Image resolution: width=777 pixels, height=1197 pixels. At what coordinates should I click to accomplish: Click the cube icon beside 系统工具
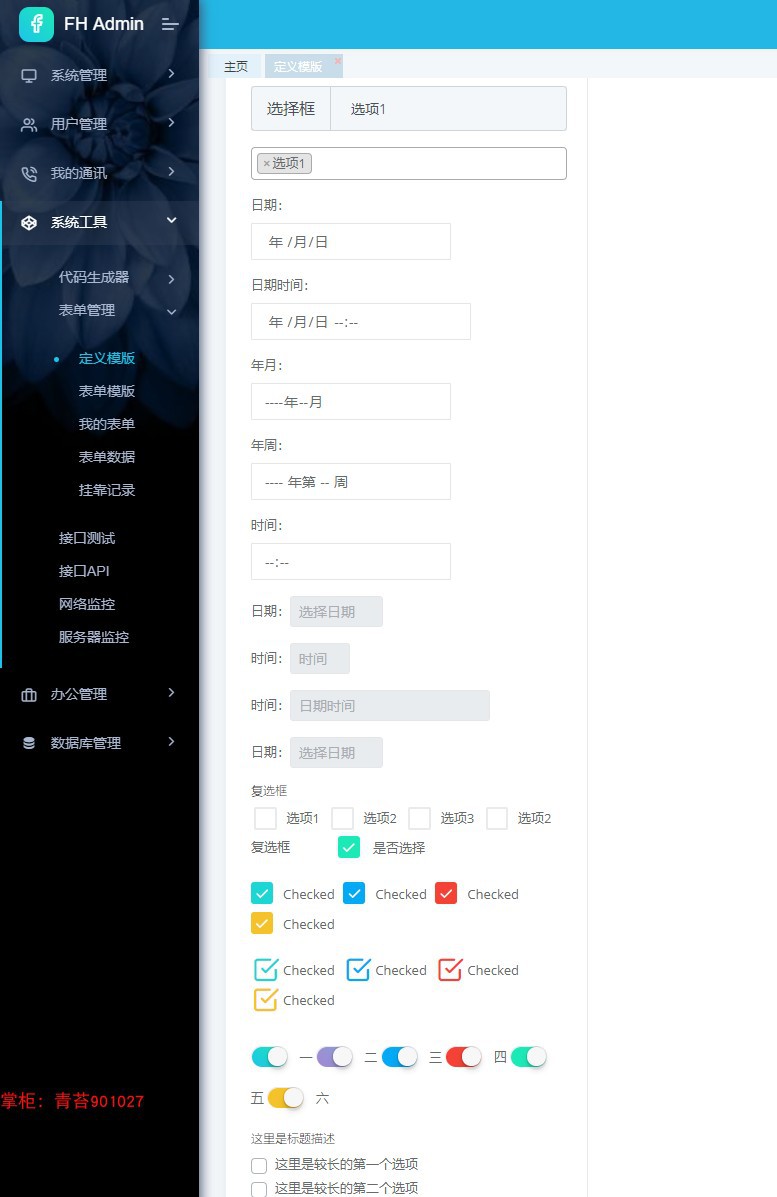point(29,222)
